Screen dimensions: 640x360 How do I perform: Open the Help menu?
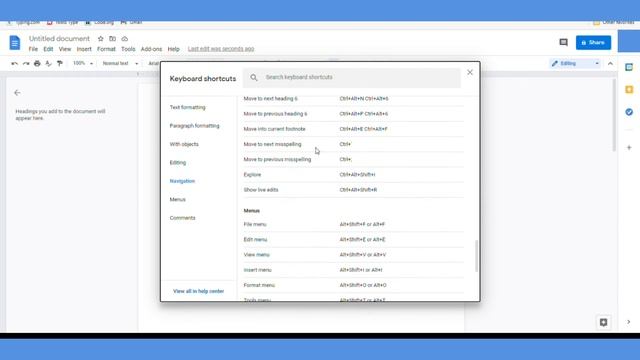[x=173, y=49]
